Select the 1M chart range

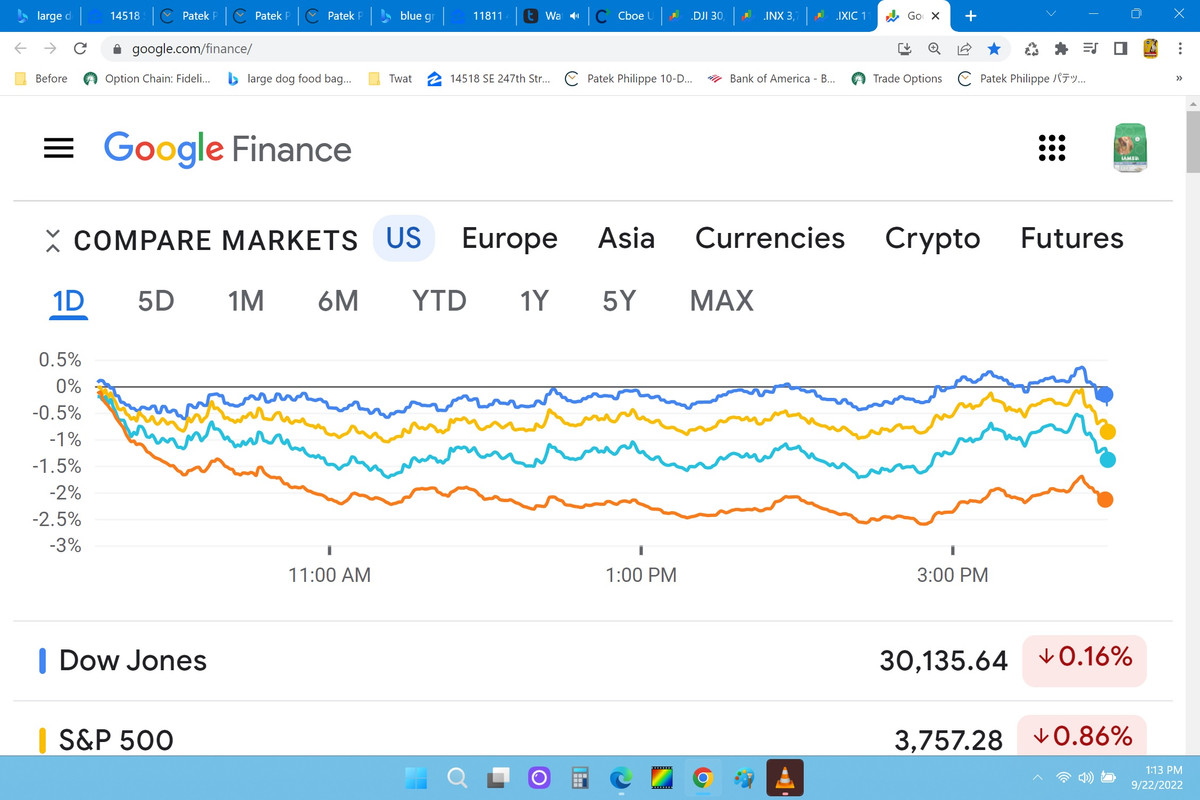[246, 300]
